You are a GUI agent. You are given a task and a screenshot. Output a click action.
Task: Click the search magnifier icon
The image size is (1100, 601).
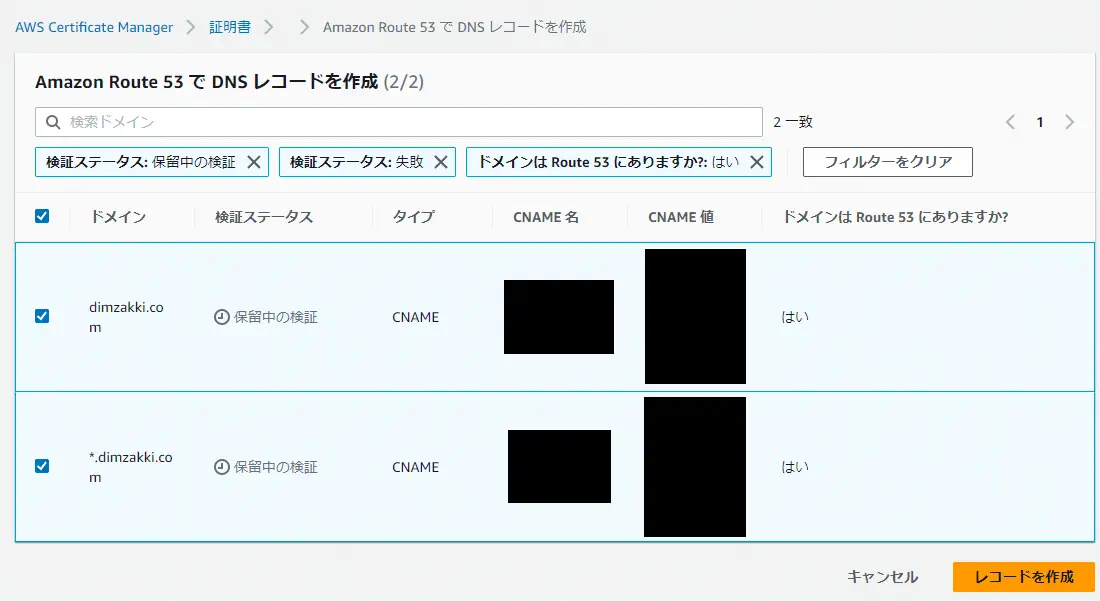click(x=52, y=121)
